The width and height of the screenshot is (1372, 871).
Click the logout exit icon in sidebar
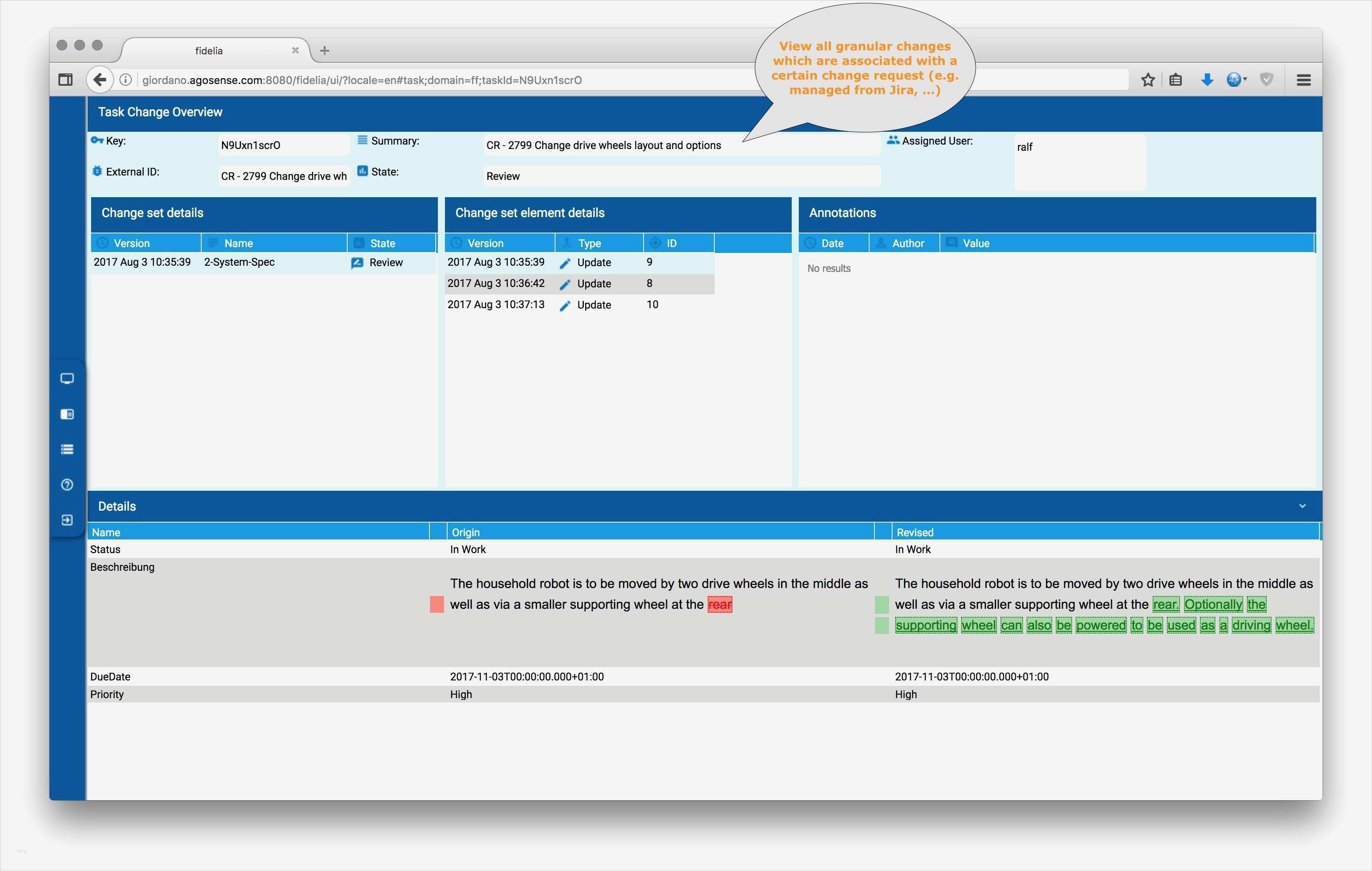click(67, 520)
